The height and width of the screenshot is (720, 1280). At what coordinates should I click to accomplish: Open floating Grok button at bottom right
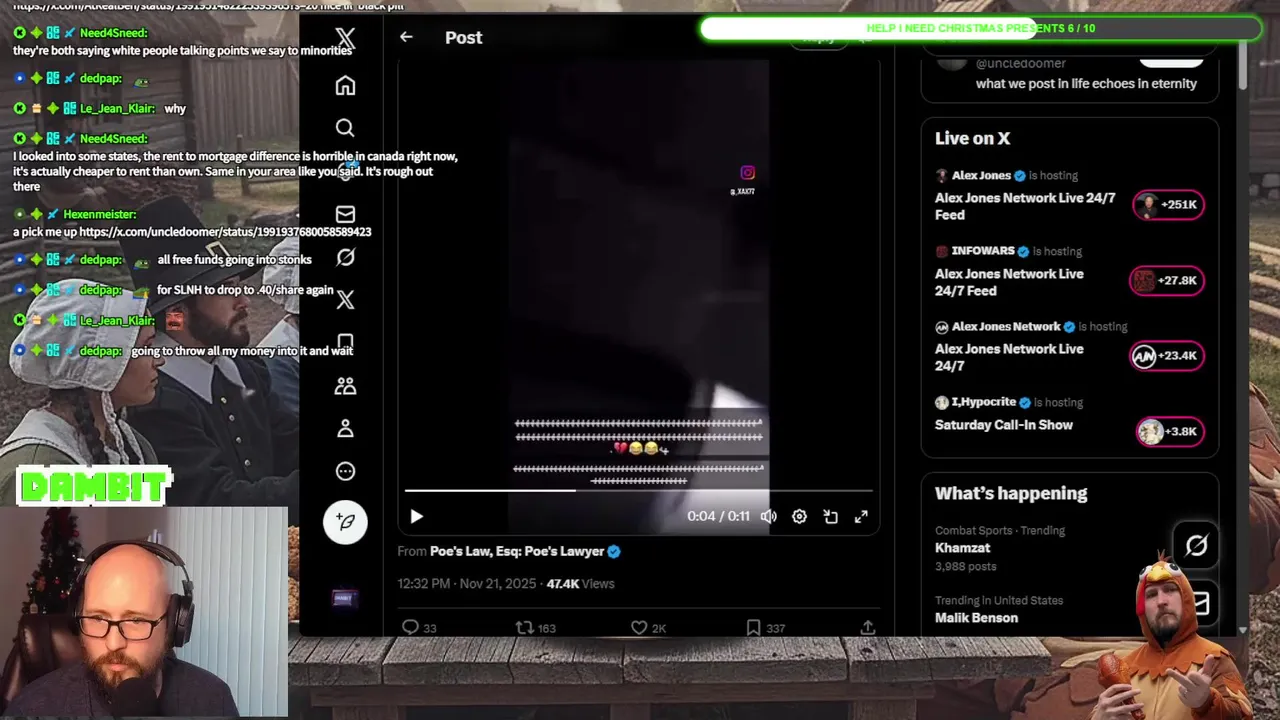[x=1196, y=545]
